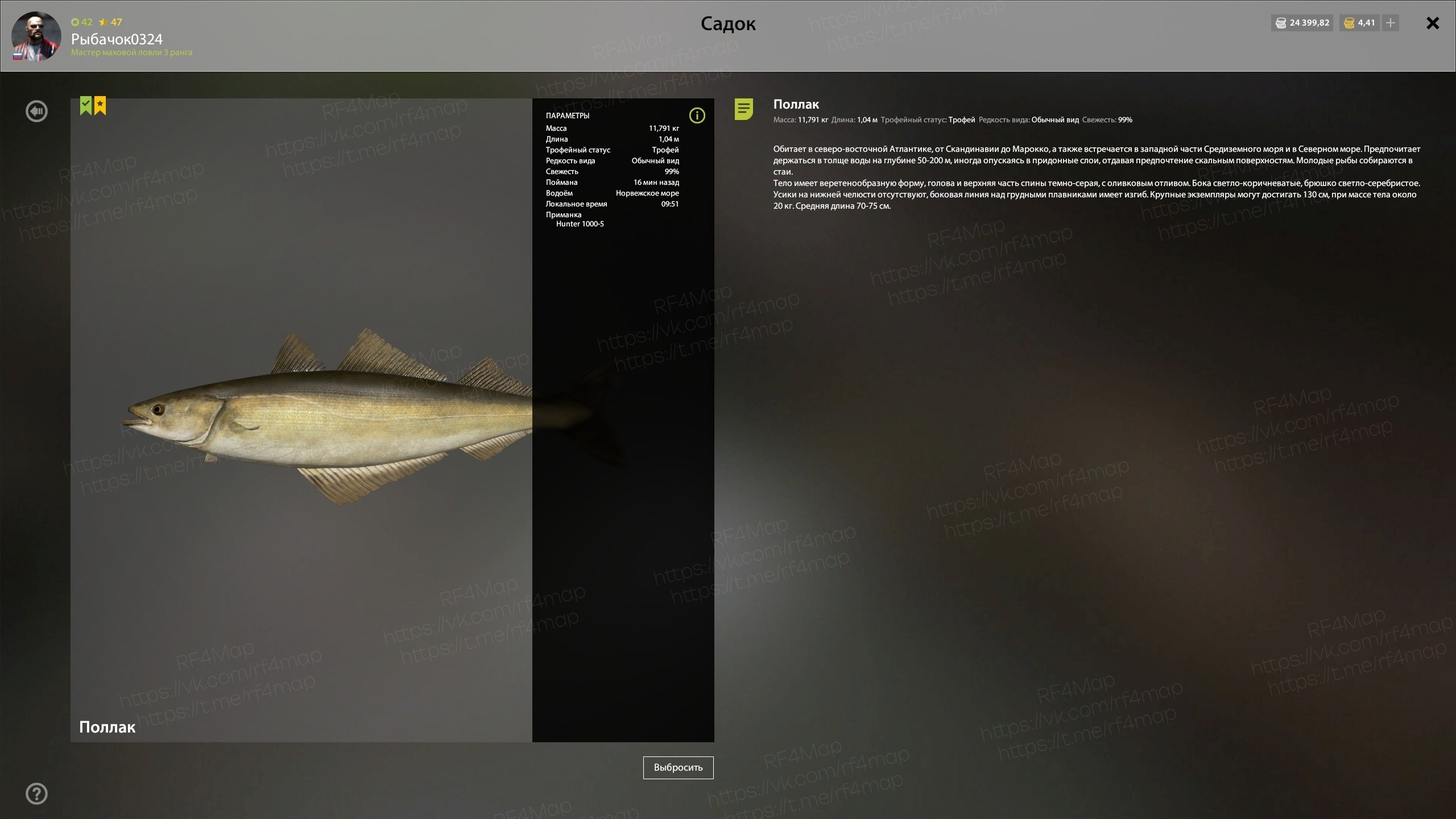
Task: Click the rank text Мастер маховой ловли 3 ранга
Action: click(131, 52)
